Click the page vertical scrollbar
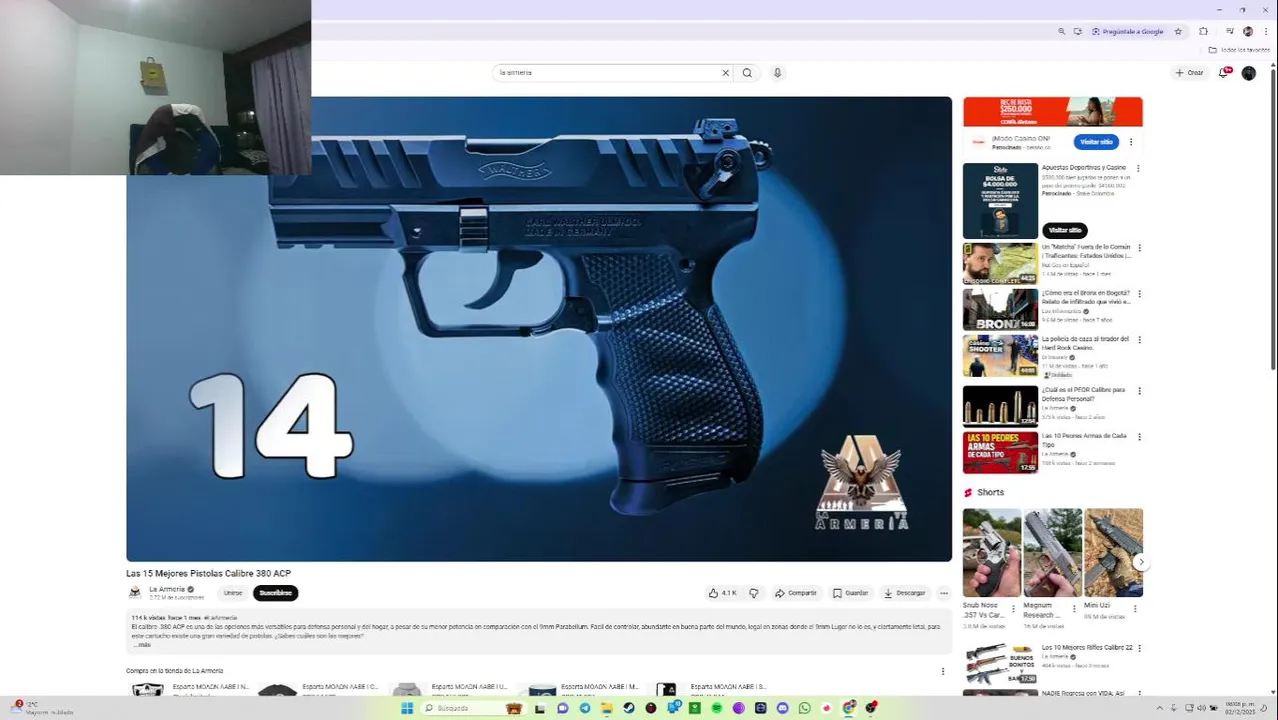This screenshot has width=1278, height=720. (1272, 220)
